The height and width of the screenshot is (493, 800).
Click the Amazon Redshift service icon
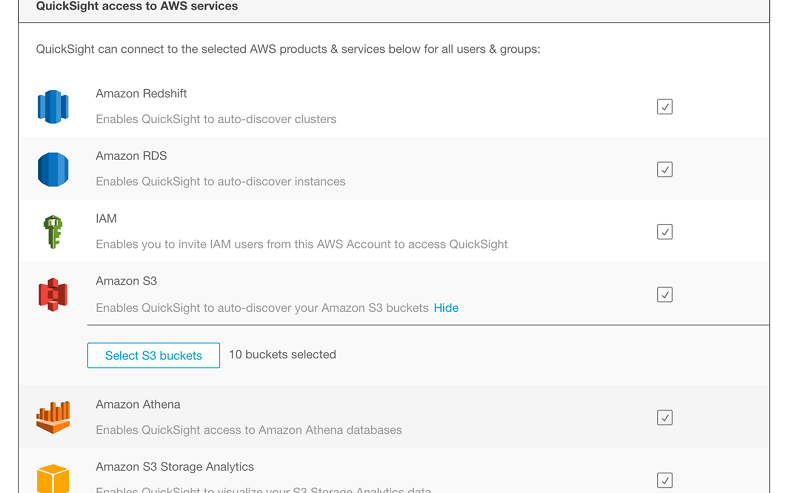pos(52,106)
